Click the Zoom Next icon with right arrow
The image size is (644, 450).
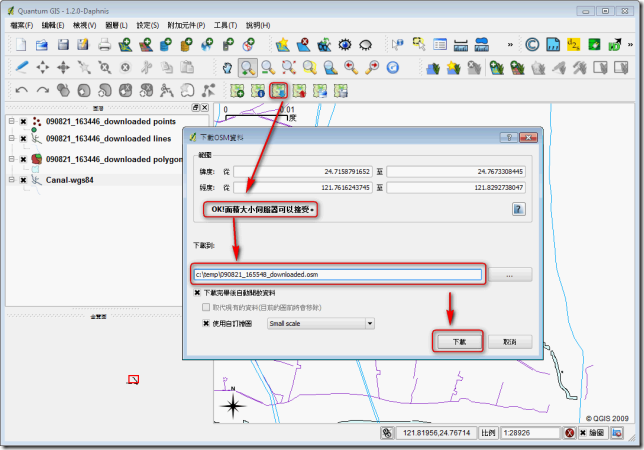click(372, 68)
